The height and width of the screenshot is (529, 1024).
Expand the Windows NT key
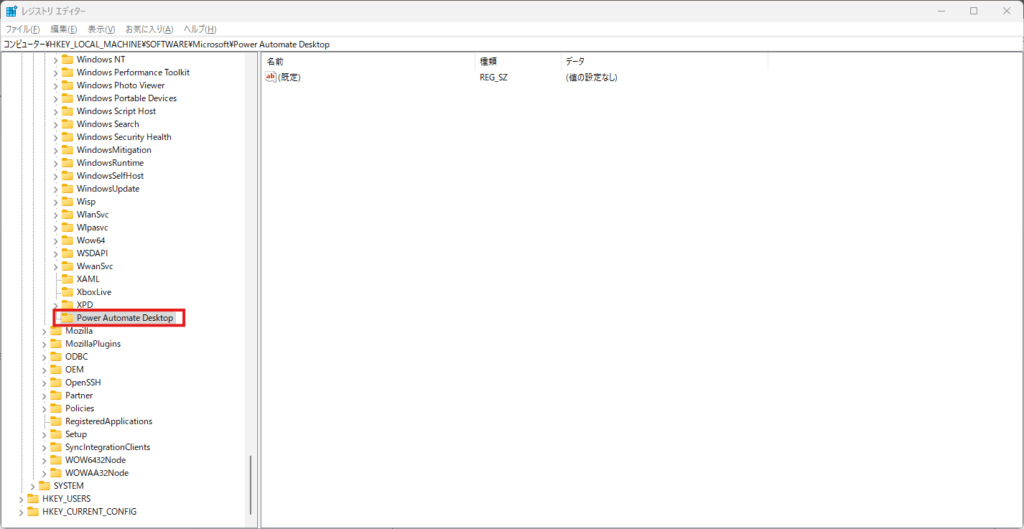point(56,59)
